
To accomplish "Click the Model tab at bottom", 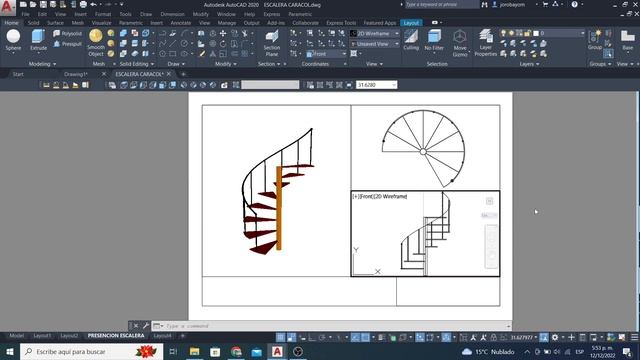I will 16,336.
